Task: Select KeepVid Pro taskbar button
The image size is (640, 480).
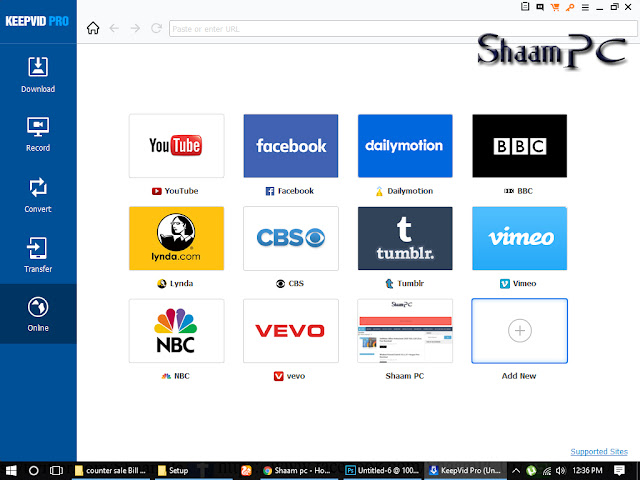Action: coord(465,471)
